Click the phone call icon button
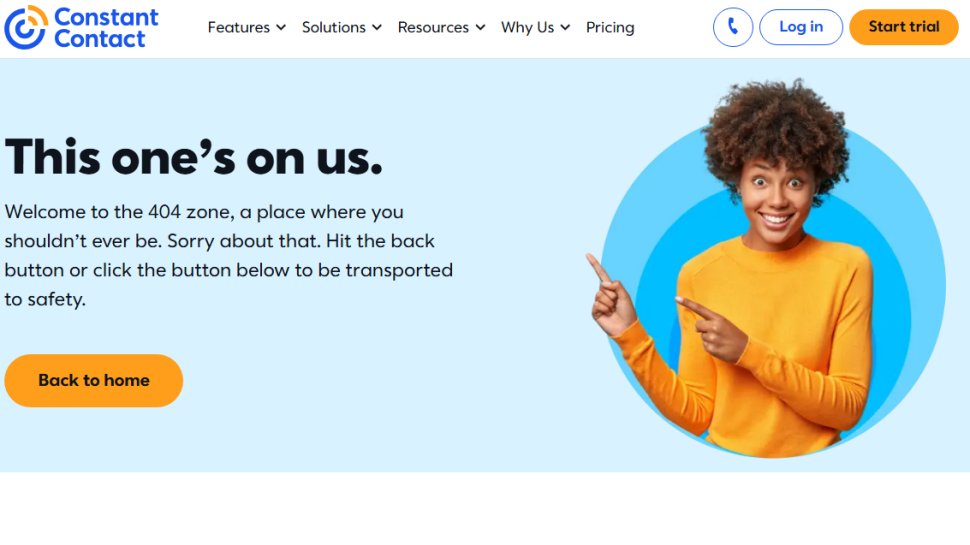970x545 pixels. [x=732, y=27]
